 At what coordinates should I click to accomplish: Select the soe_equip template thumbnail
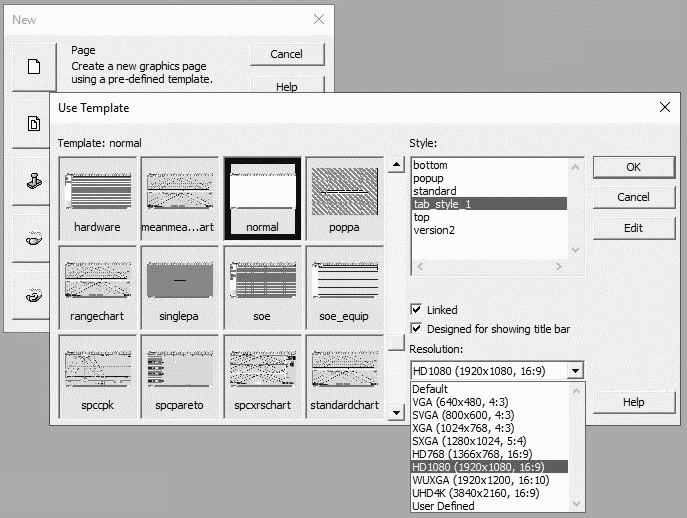344,287
